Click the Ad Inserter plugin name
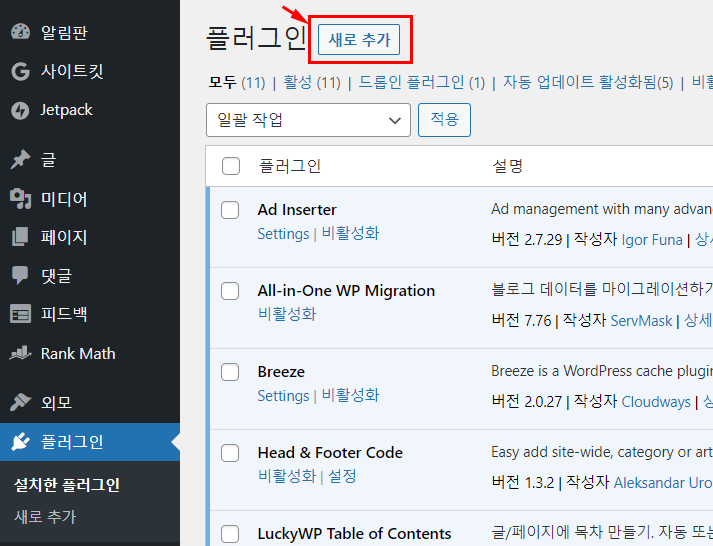Viewport: 713px width, 546px height. (x=297, y=210)
